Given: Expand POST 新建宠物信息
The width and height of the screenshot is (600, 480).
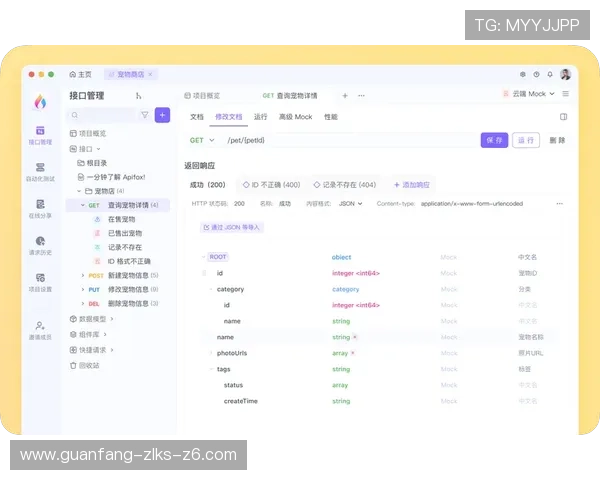Looking at the screenshot, I should pos(83,275).
